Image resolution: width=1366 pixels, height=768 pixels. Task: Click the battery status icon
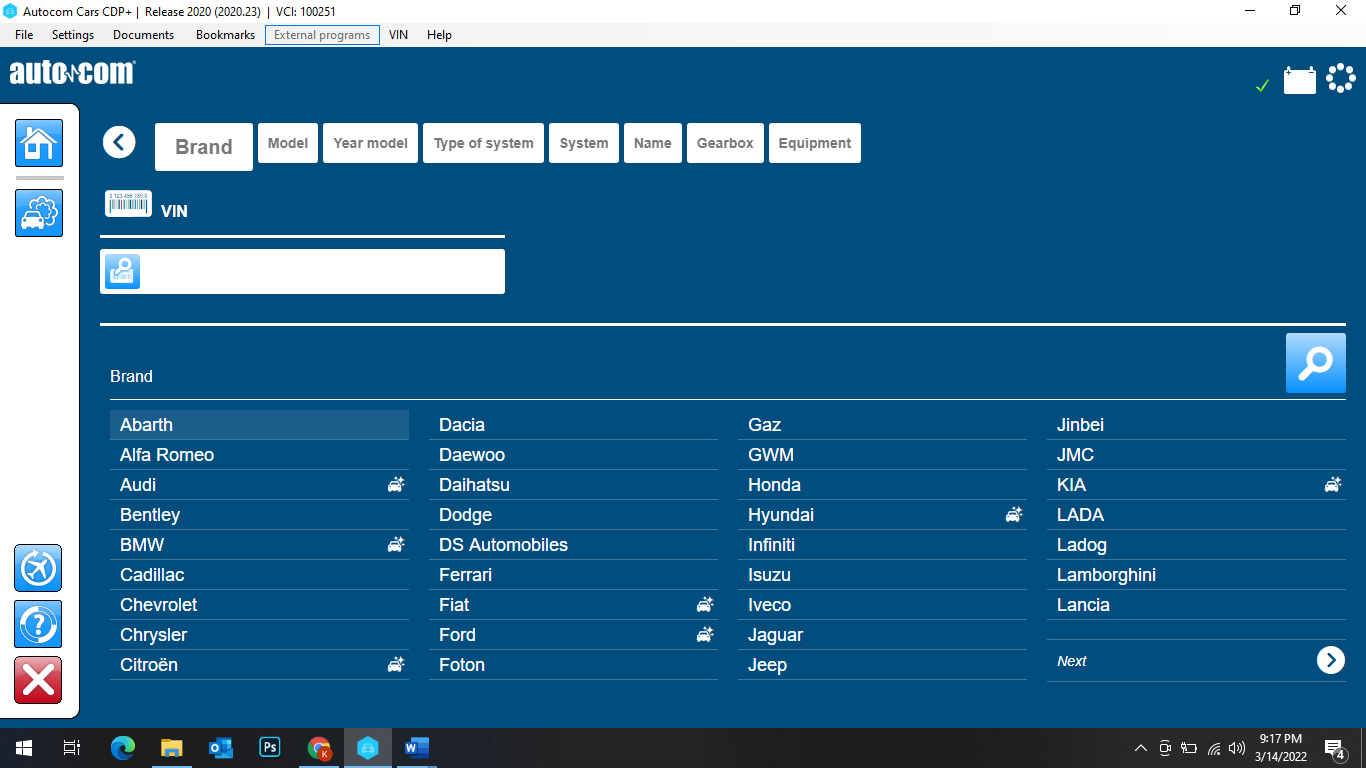point(1299,80)
